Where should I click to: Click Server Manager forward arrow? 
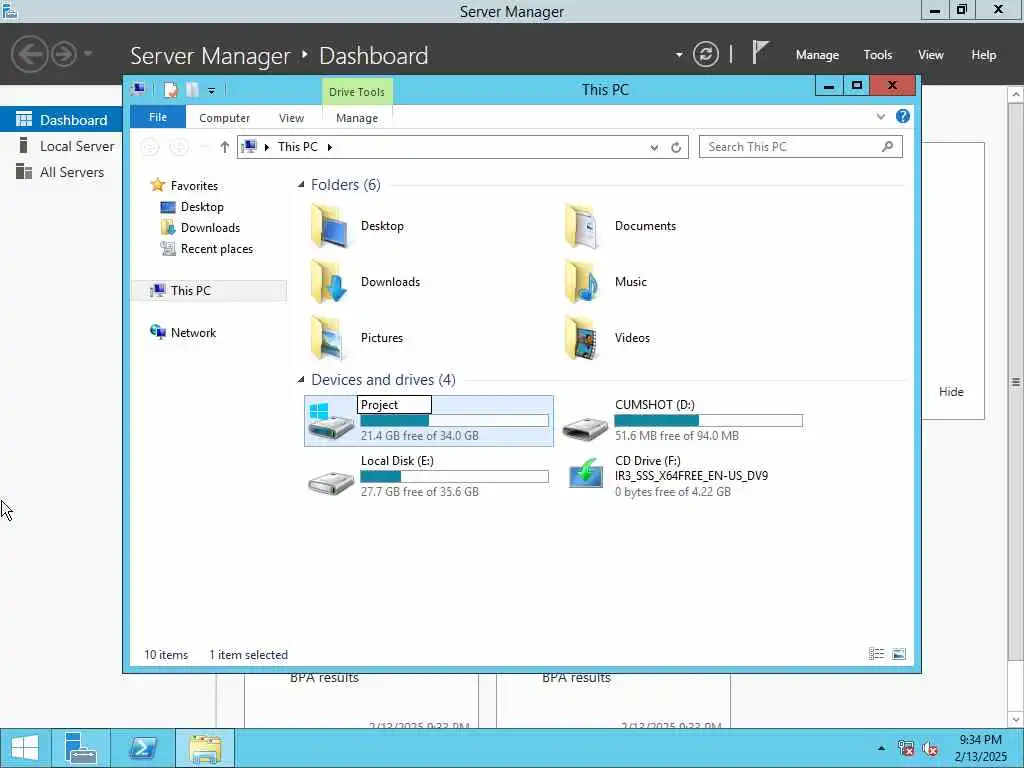(x=65, y=54)
